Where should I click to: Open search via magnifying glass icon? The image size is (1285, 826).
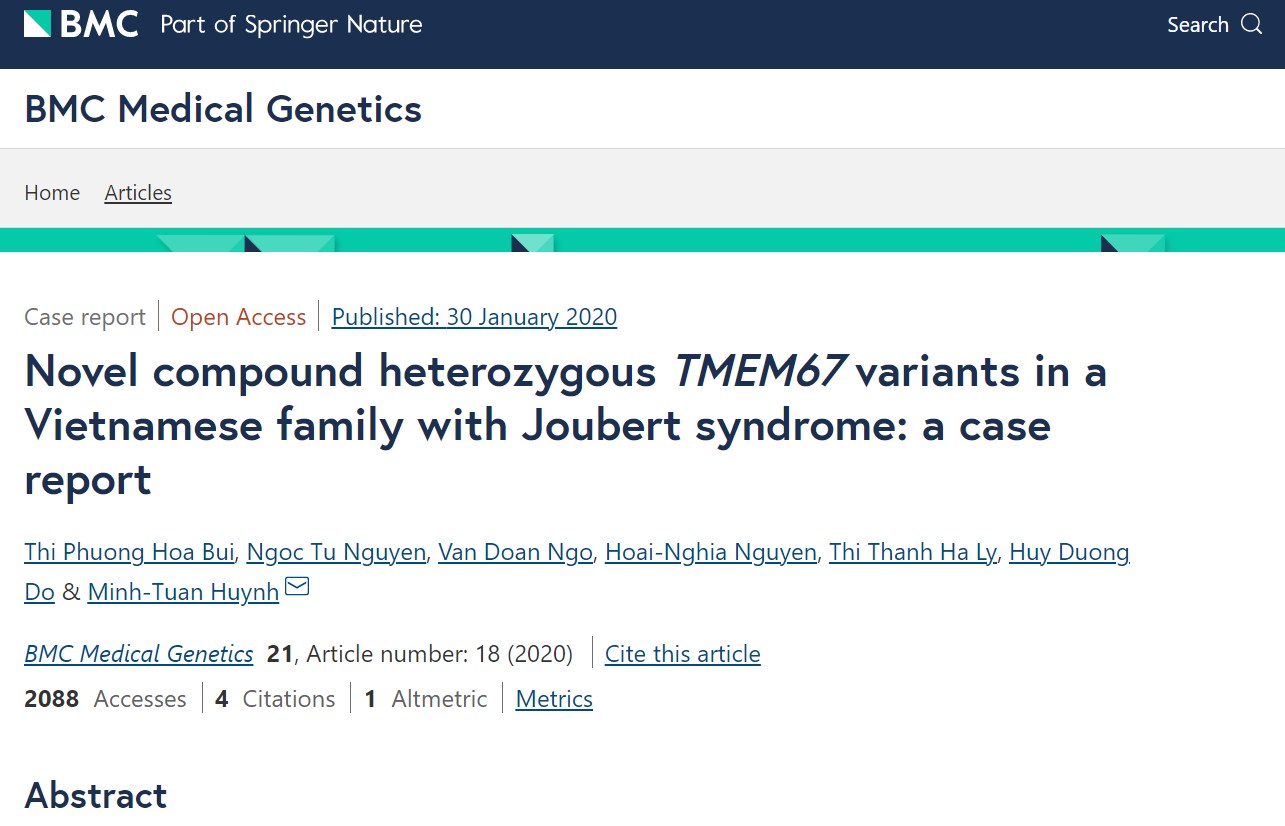click(1252, 24)
